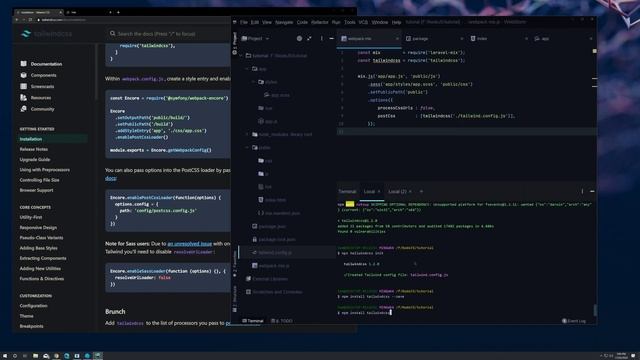Click the Resources icon in the docs sidebar

[23, 98]
